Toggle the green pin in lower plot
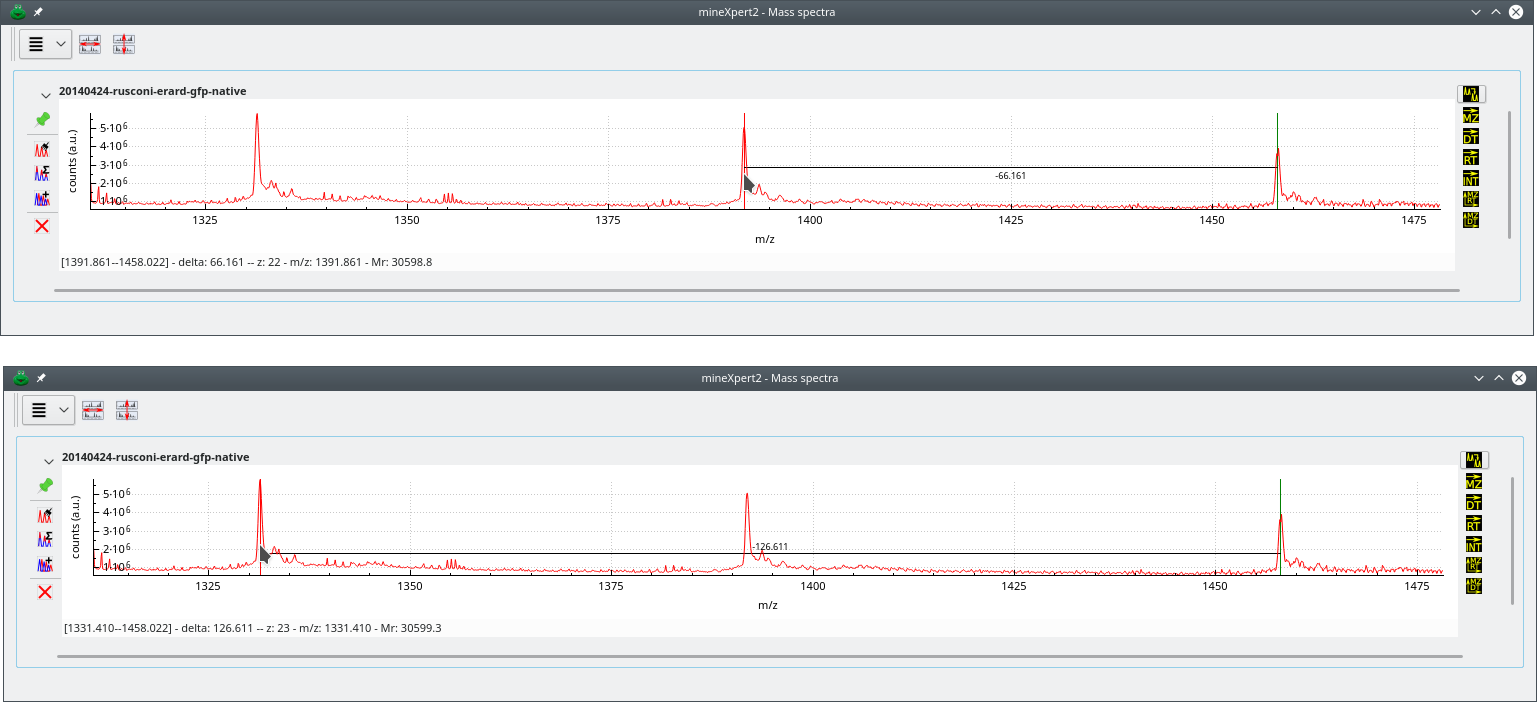Screen dimensions: 1537x702 tap(45, 485)
